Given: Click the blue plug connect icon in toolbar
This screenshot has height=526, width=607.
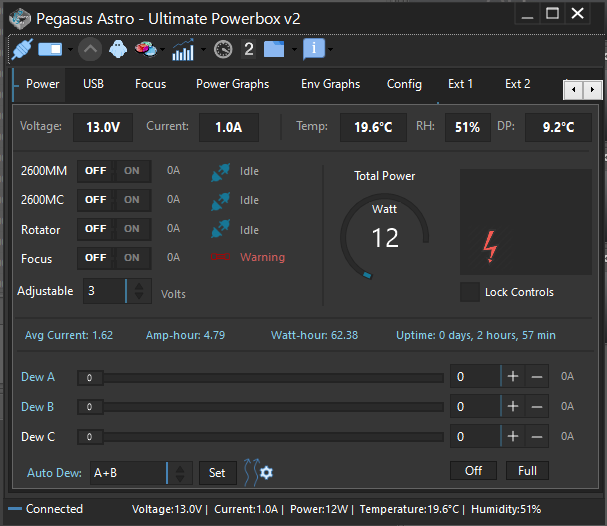Looking at the screenshot, I should (22, 50).
